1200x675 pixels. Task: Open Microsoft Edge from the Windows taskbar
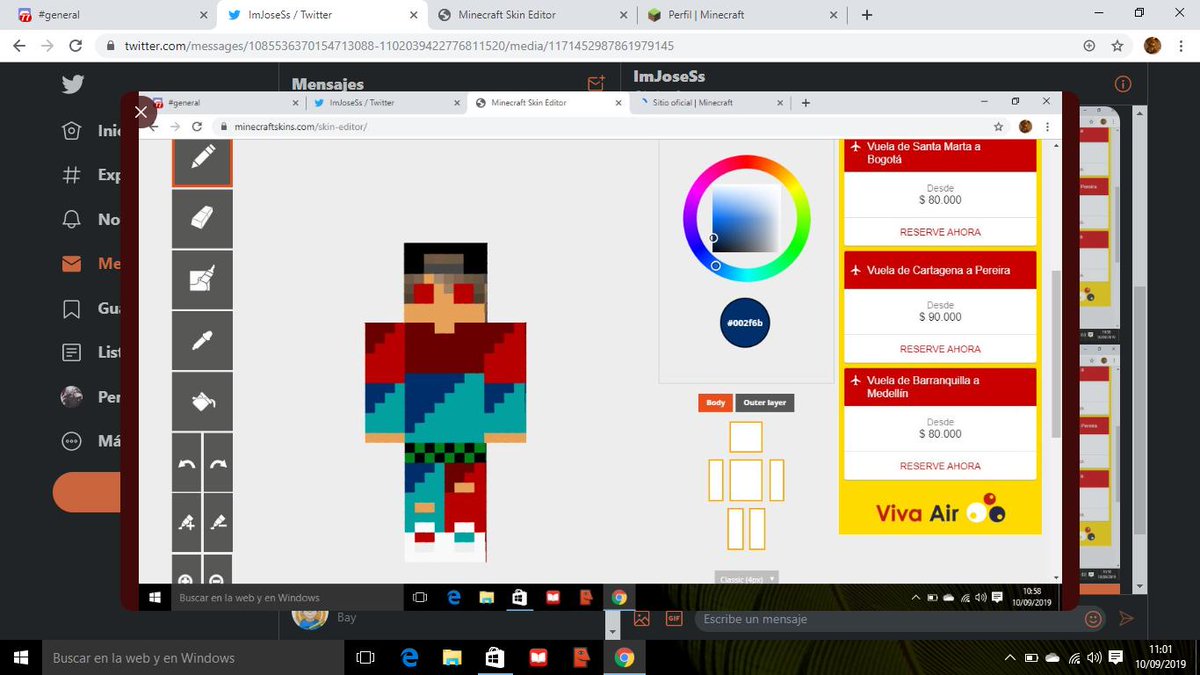click(409, 658)
